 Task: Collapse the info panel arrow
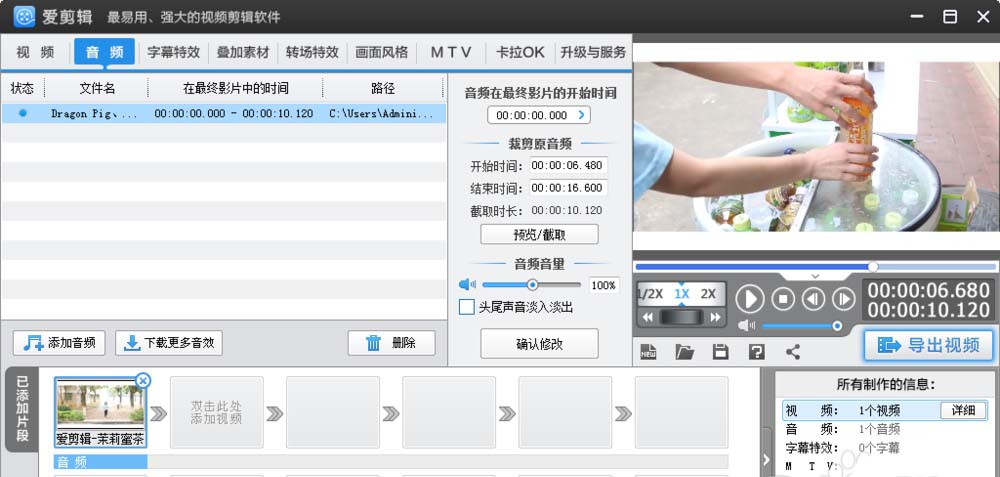(x=767, y=459)
